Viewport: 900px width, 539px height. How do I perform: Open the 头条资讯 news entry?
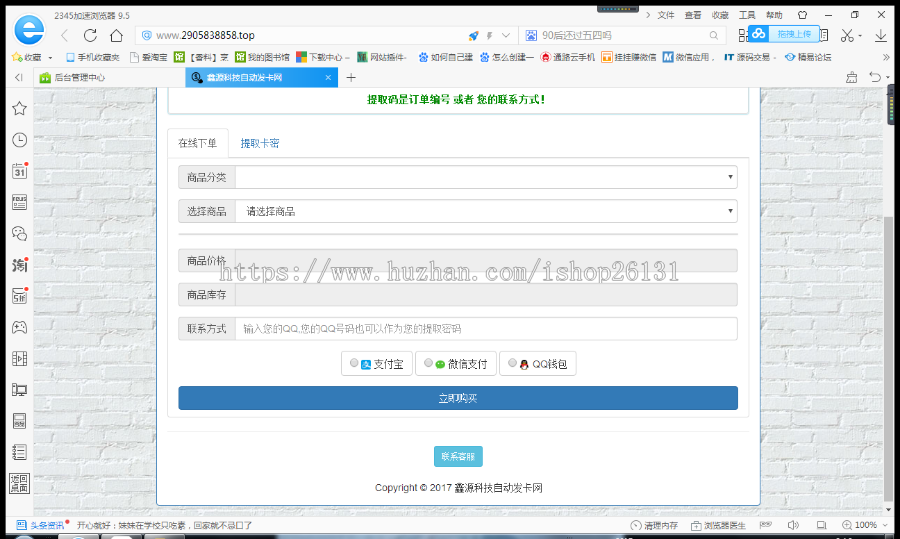40,525
